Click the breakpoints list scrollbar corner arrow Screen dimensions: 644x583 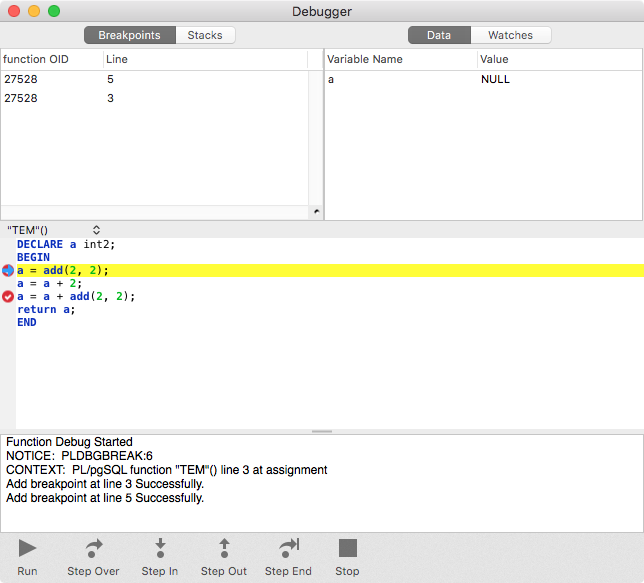click(316, 212)
